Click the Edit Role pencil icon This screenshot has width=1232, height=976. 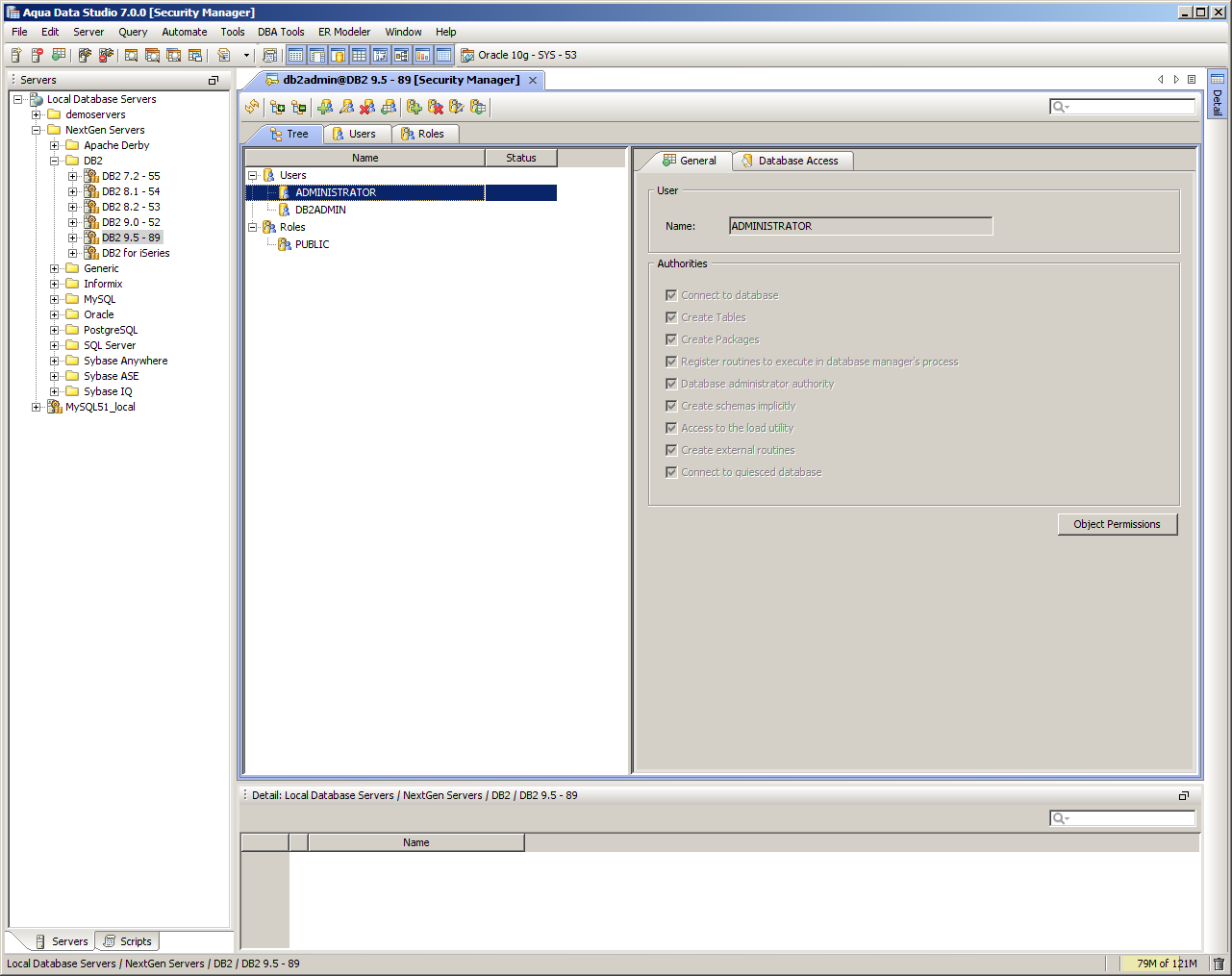(457, 107)
